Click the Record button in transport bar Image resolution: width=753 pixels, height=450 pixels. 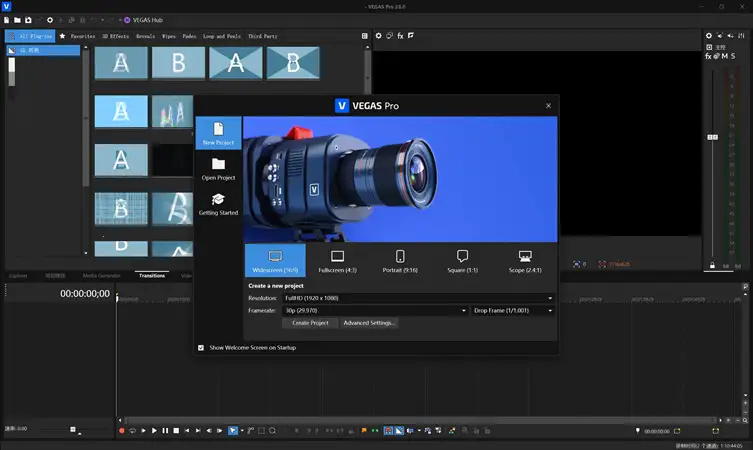(121, 431)
